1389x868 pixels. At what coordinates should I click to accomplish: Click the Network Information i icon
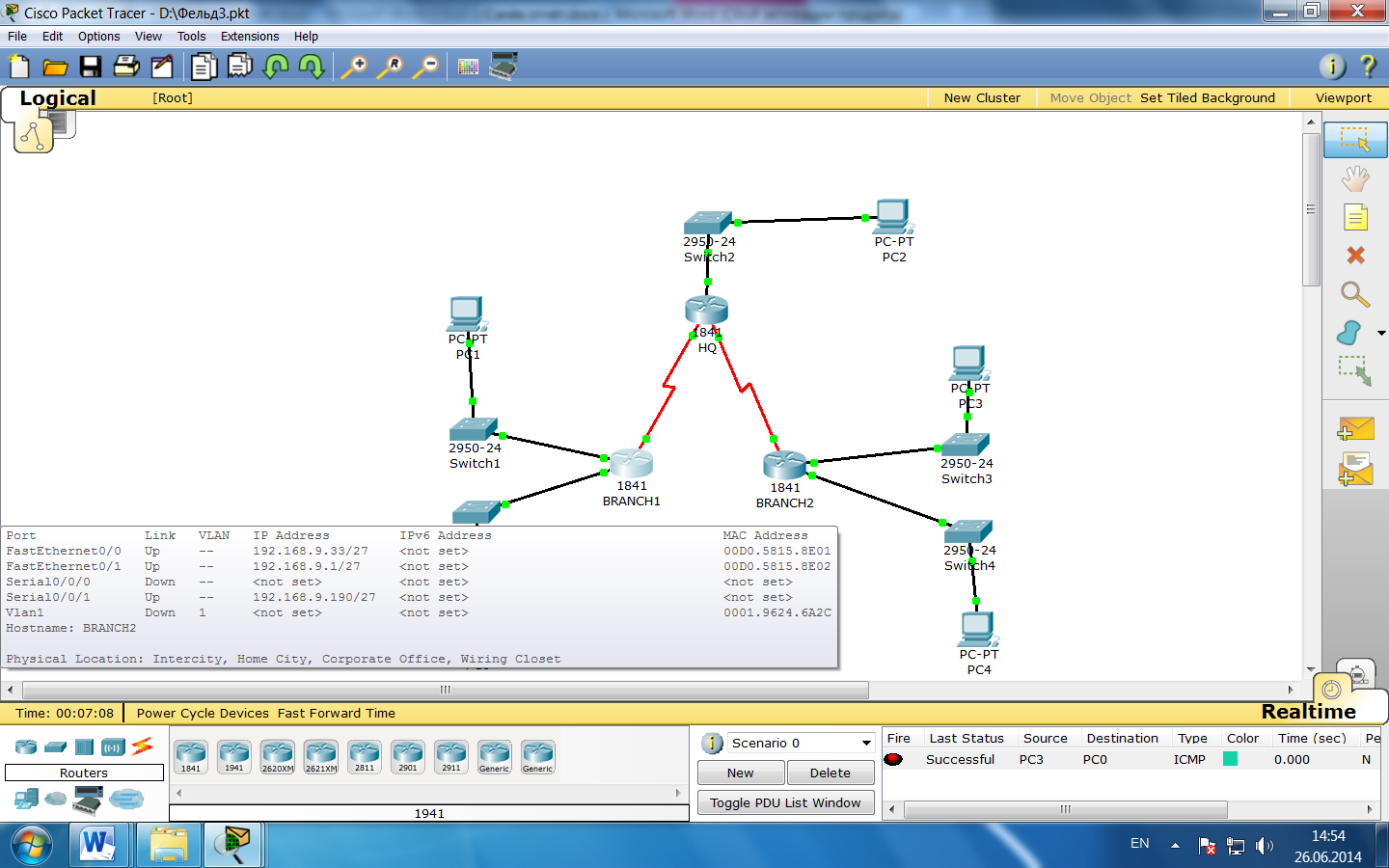pyautogui.click(x=1332, y=66)
